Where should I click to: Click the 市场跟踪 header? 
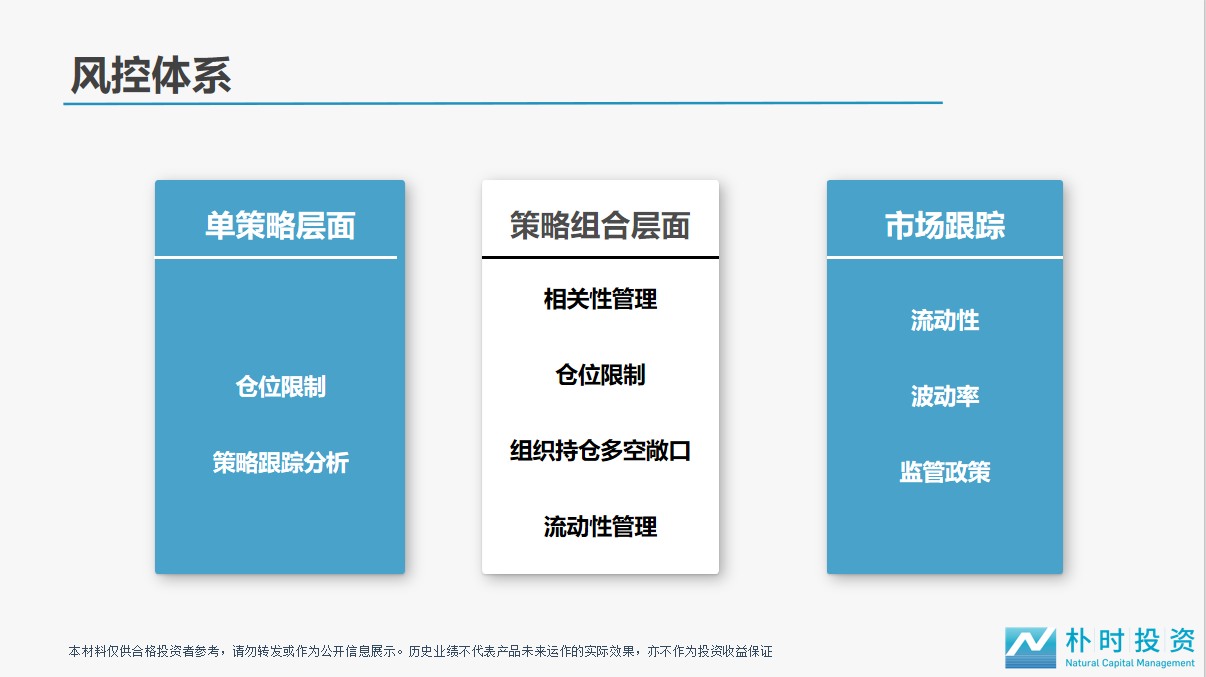click(x=944, y=226)
